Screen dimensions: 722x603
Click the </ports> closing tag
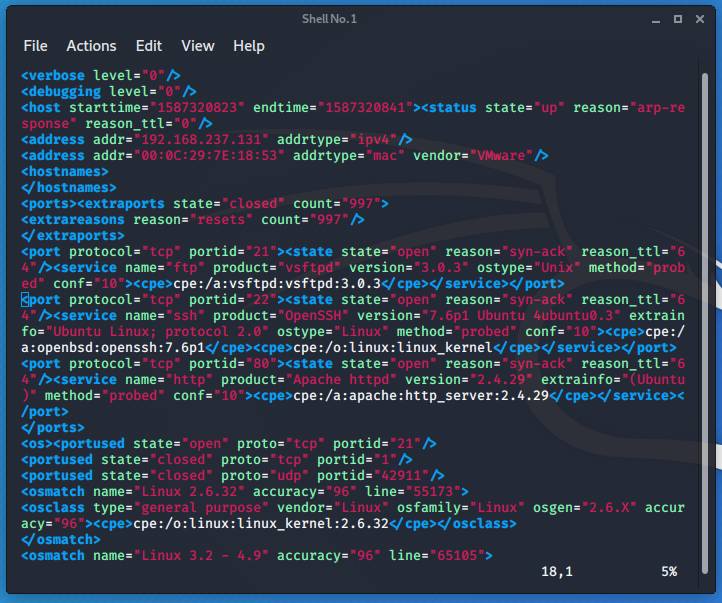pyautogui.click(x=53, y=428)
